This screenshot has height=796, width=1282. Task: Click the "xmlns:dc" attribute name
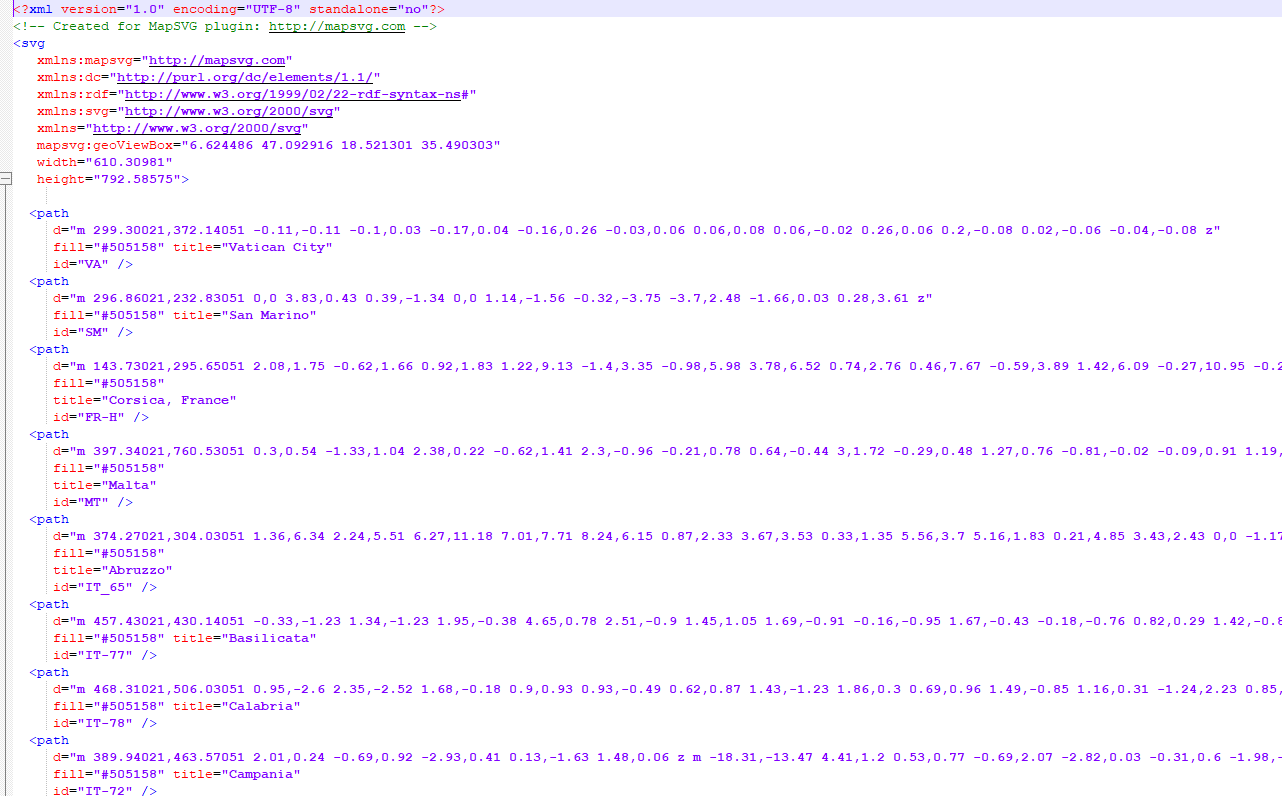(x=69, y=77)
